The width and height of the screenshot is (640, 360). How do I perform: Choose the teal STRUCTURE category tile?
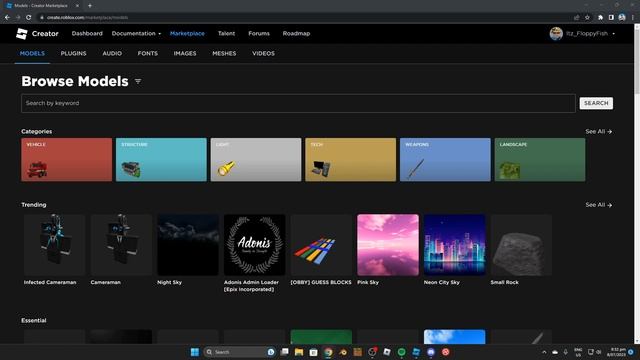pos(161,160)
